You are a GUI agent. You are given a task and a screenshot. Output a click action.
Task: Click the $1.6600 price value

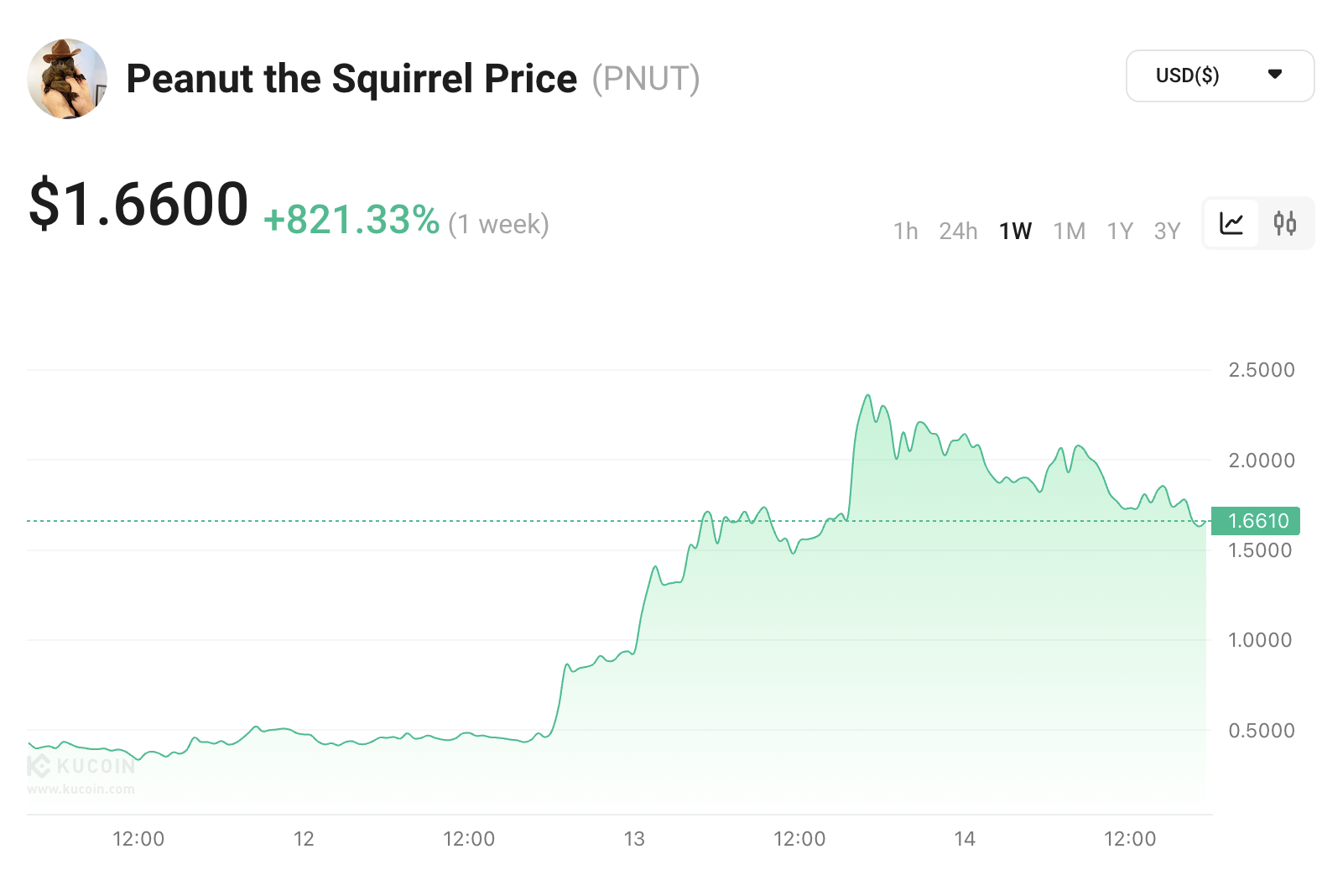click(138, 204)
